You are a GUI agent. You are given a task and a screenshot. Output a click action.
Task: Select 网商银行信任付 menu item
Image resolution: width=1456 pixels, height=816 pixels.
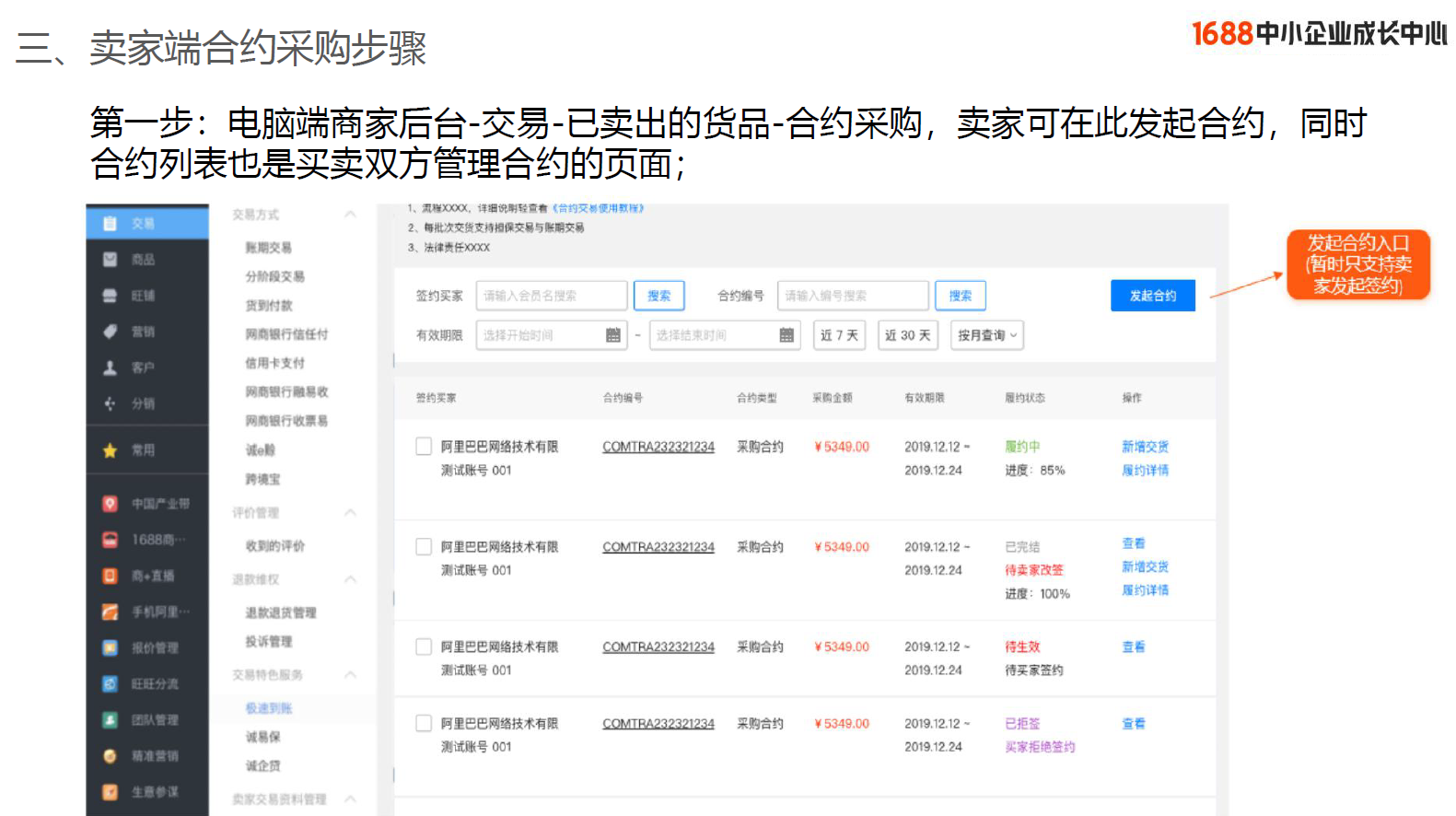[286, 334]
